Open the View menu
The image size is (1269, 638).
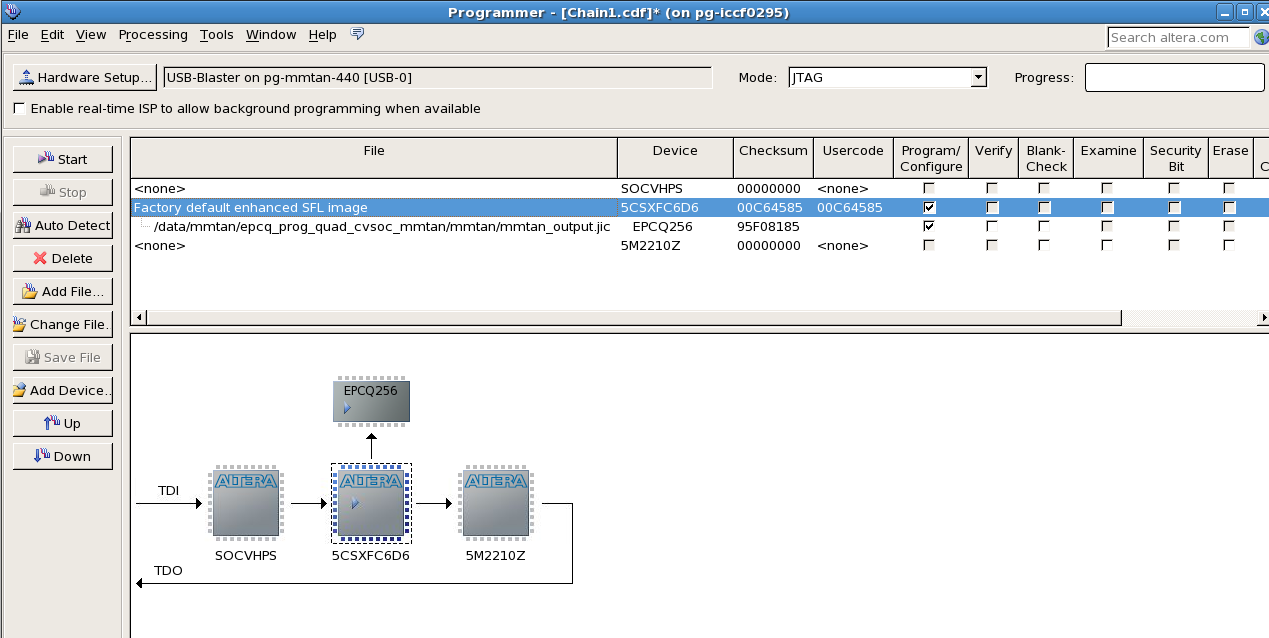click(x=91, y=34)
